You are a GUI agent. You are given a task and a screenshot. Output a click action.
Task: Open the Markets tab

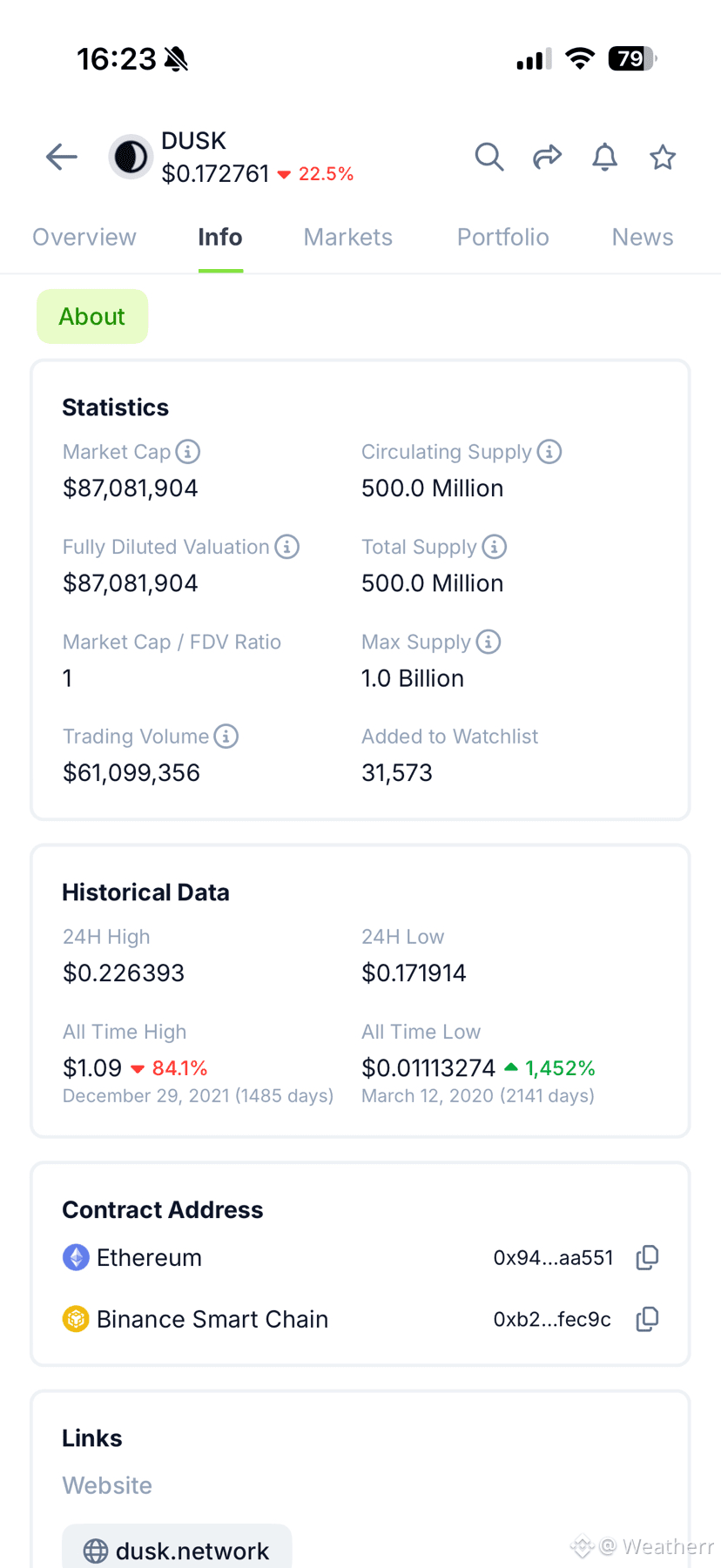tap(348, 238)
